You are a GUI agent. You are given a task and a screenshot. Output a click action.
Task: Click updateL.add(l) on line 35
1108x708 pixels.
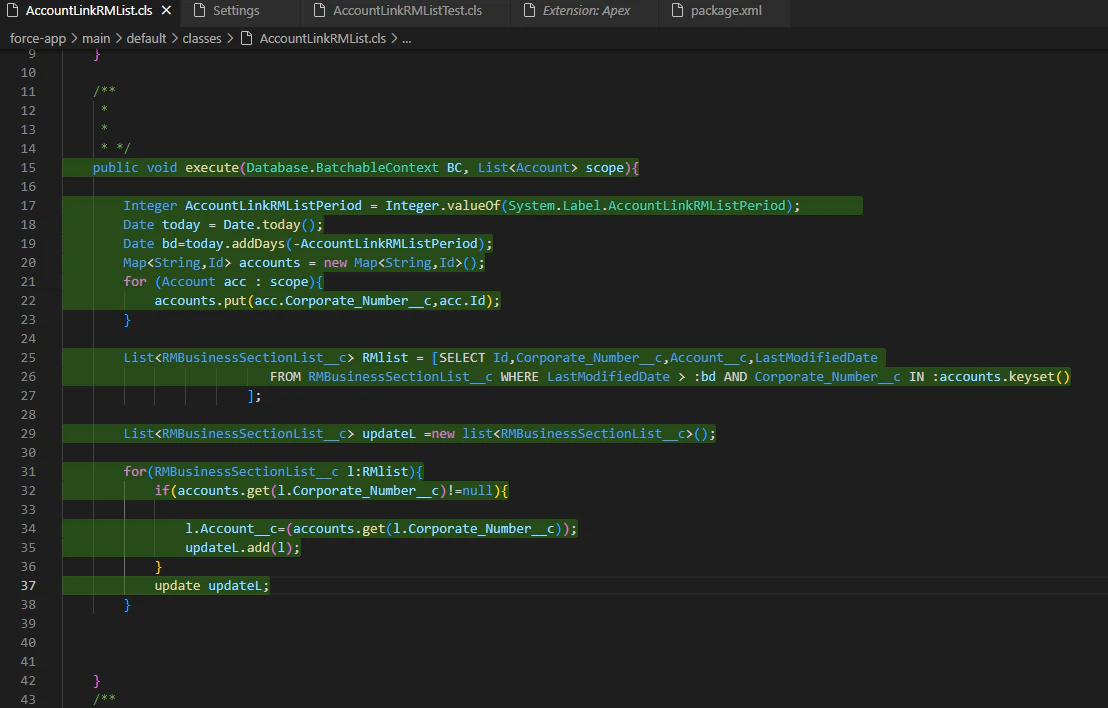(239, 548)
